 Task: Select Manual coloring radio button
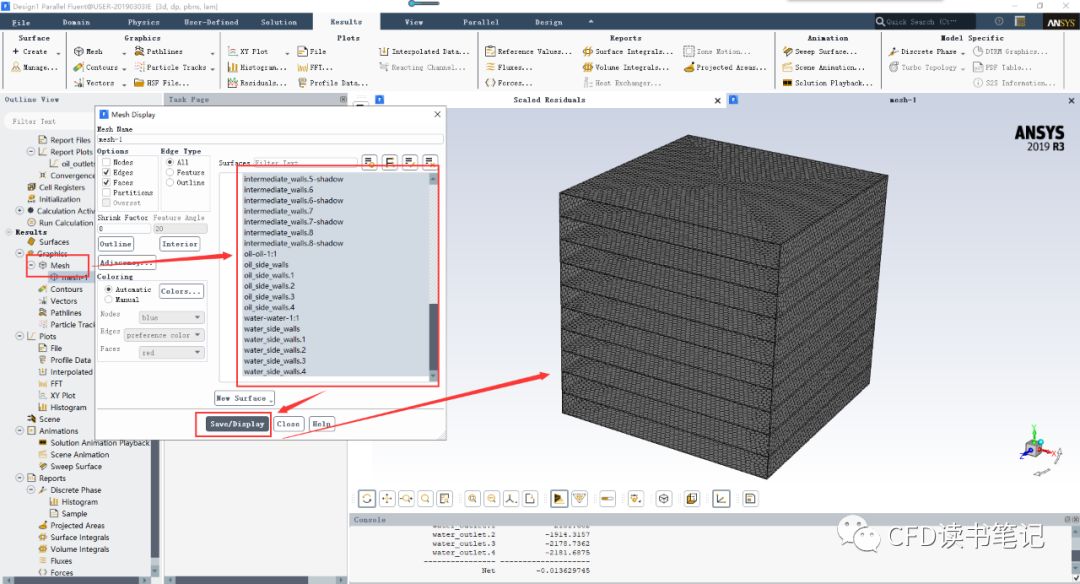coord(108,300)
